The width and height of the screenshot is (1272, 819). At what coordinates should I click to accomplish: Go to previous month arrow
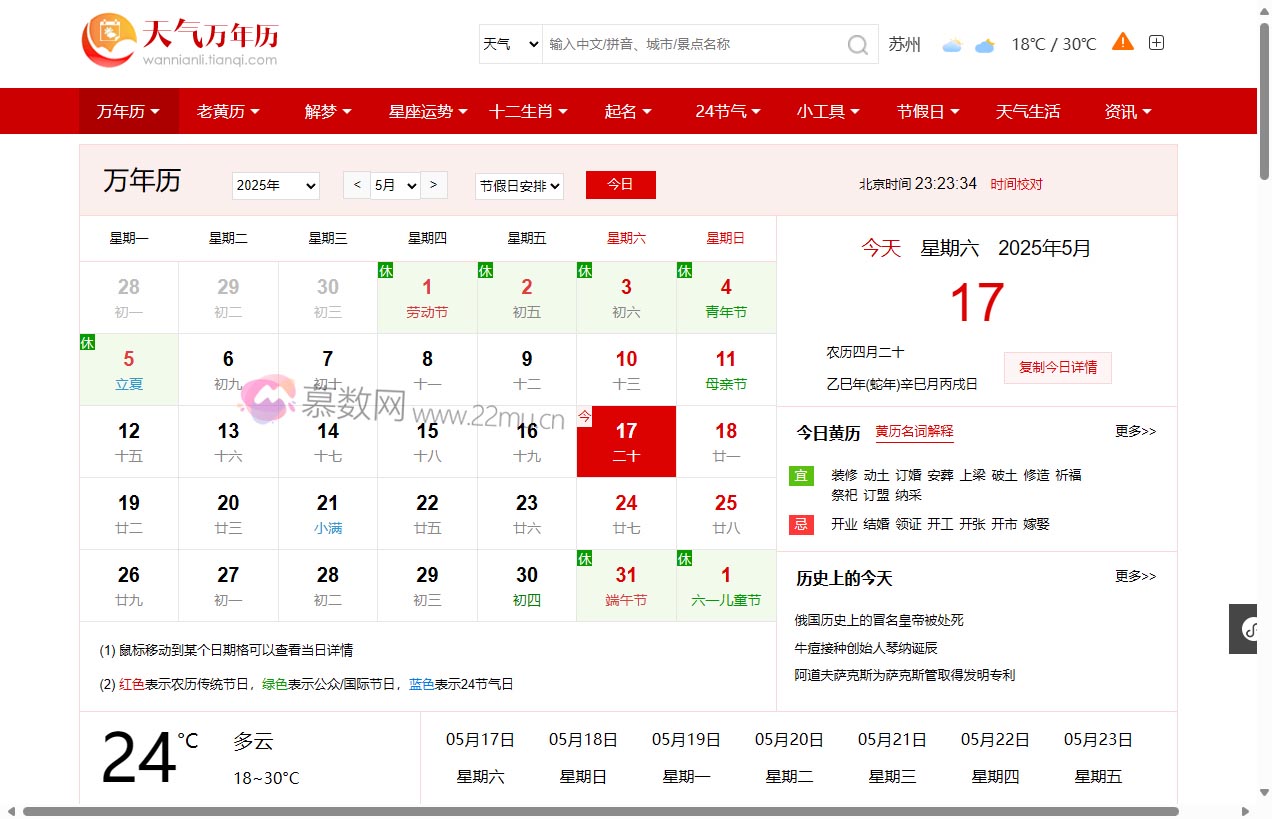357,185
